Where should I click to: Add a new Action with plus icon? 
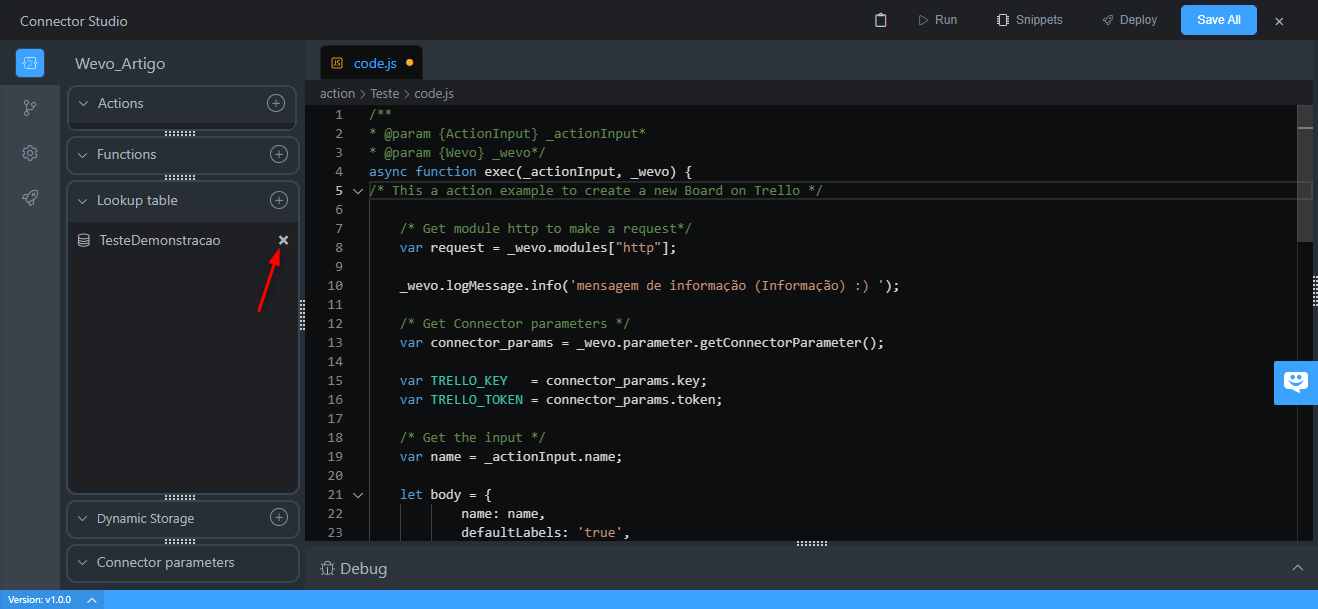276,103
